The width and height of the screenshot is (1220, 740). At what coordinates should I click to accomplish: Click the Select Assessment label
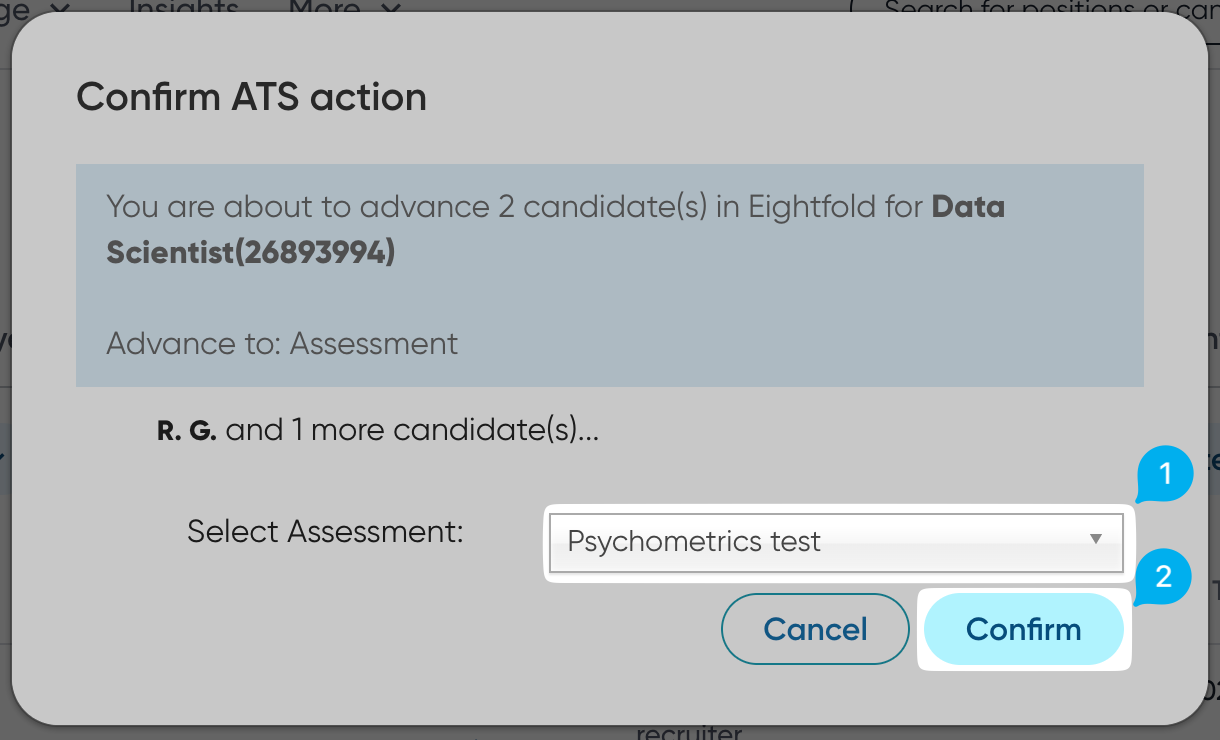[325, 531]
